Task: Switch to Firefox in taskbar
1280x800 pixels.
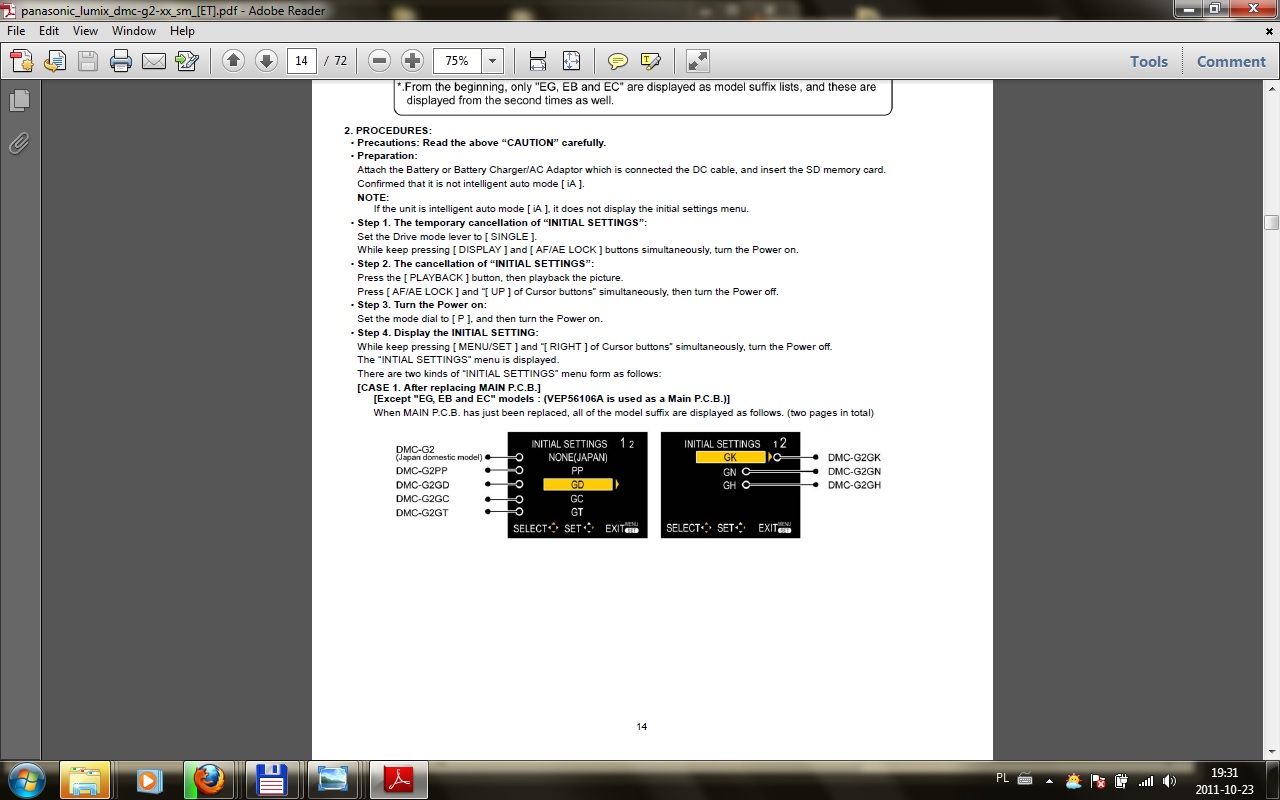Action: (x=209, y=779)
